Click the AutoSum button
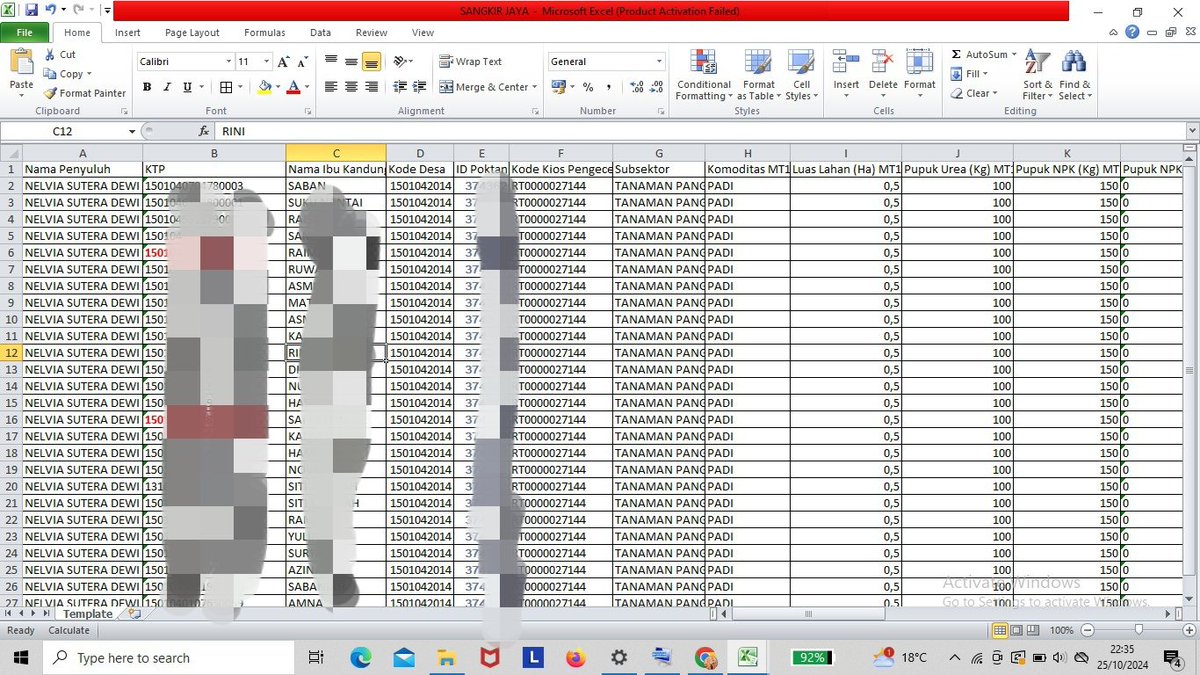 click(978, 54)
